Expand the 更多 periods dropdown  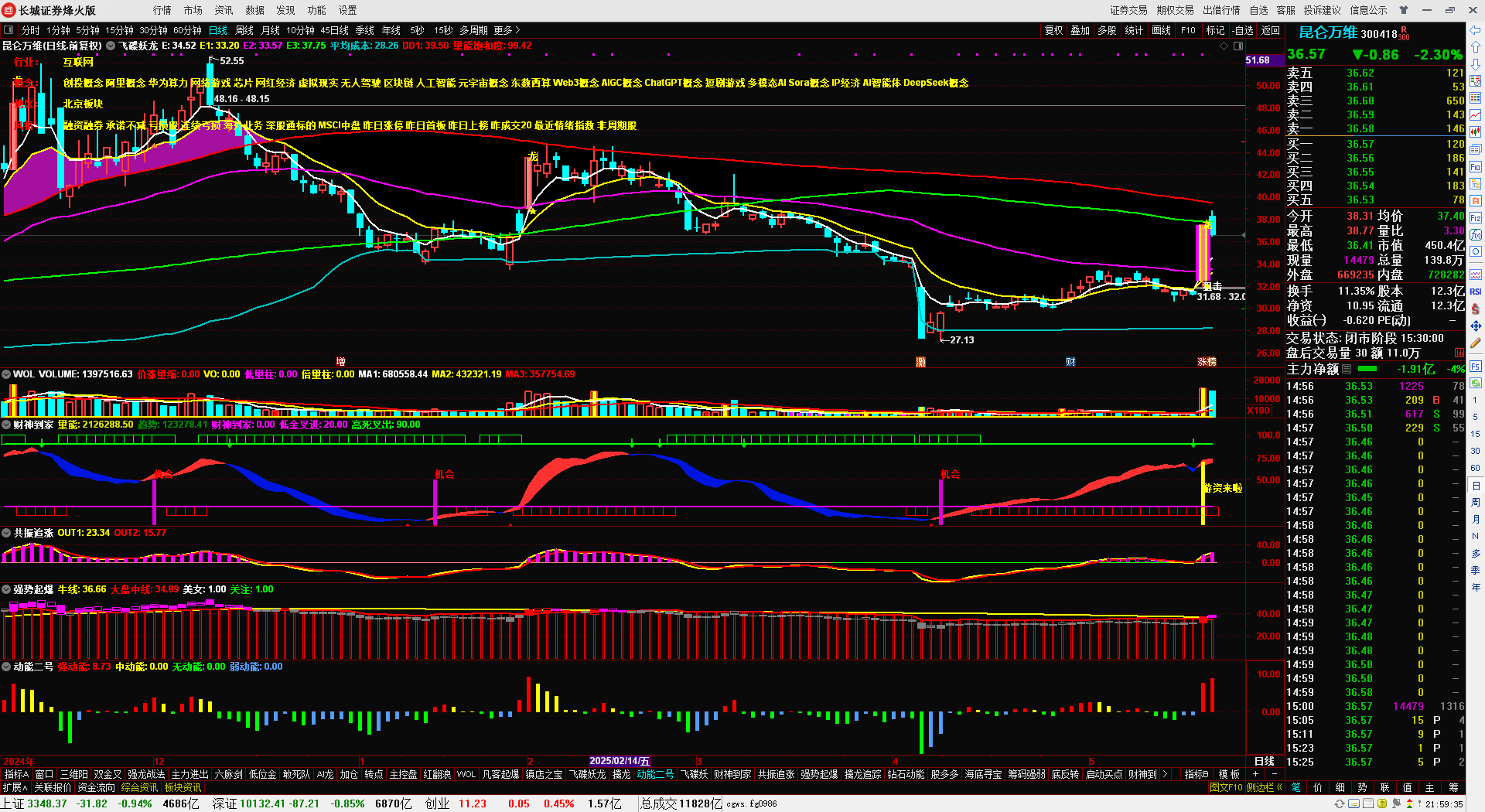pyautogui.click(x=507, y=30)
